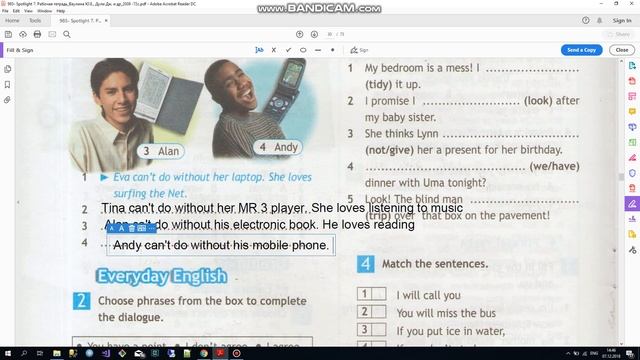Open More Tools wrench icon in right pane

click(632, 250)
